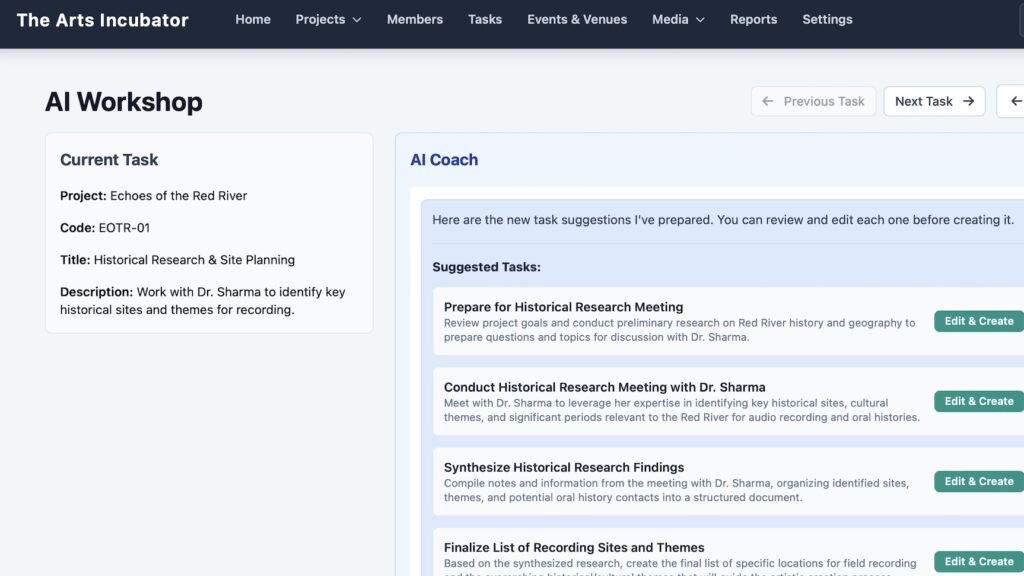Screen dimensions: 1024x576
Task: Open the Reports page
Action: click(753, 19)
